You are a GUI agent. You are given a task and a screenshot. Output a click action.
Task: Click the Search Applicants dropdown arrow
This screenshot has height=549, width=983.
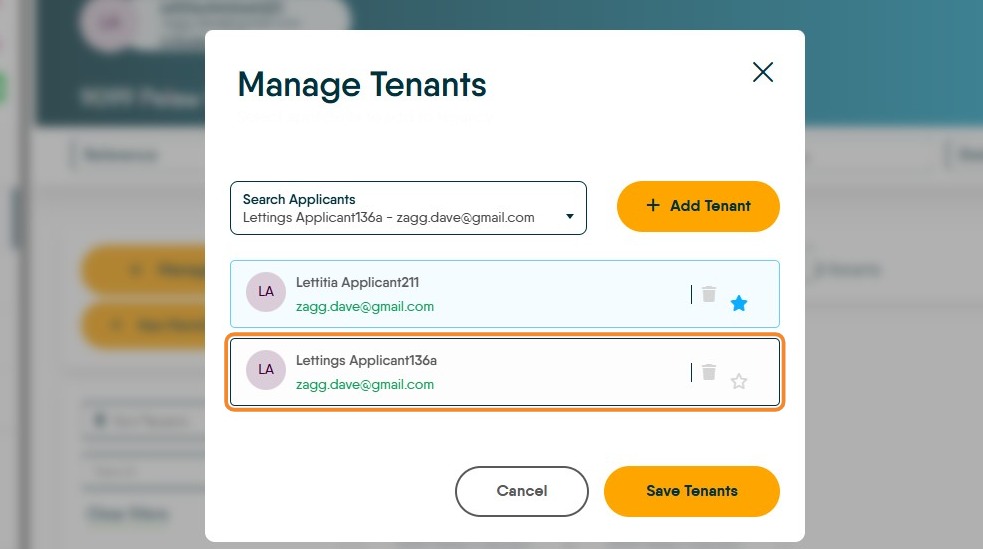tap(570, 217)
